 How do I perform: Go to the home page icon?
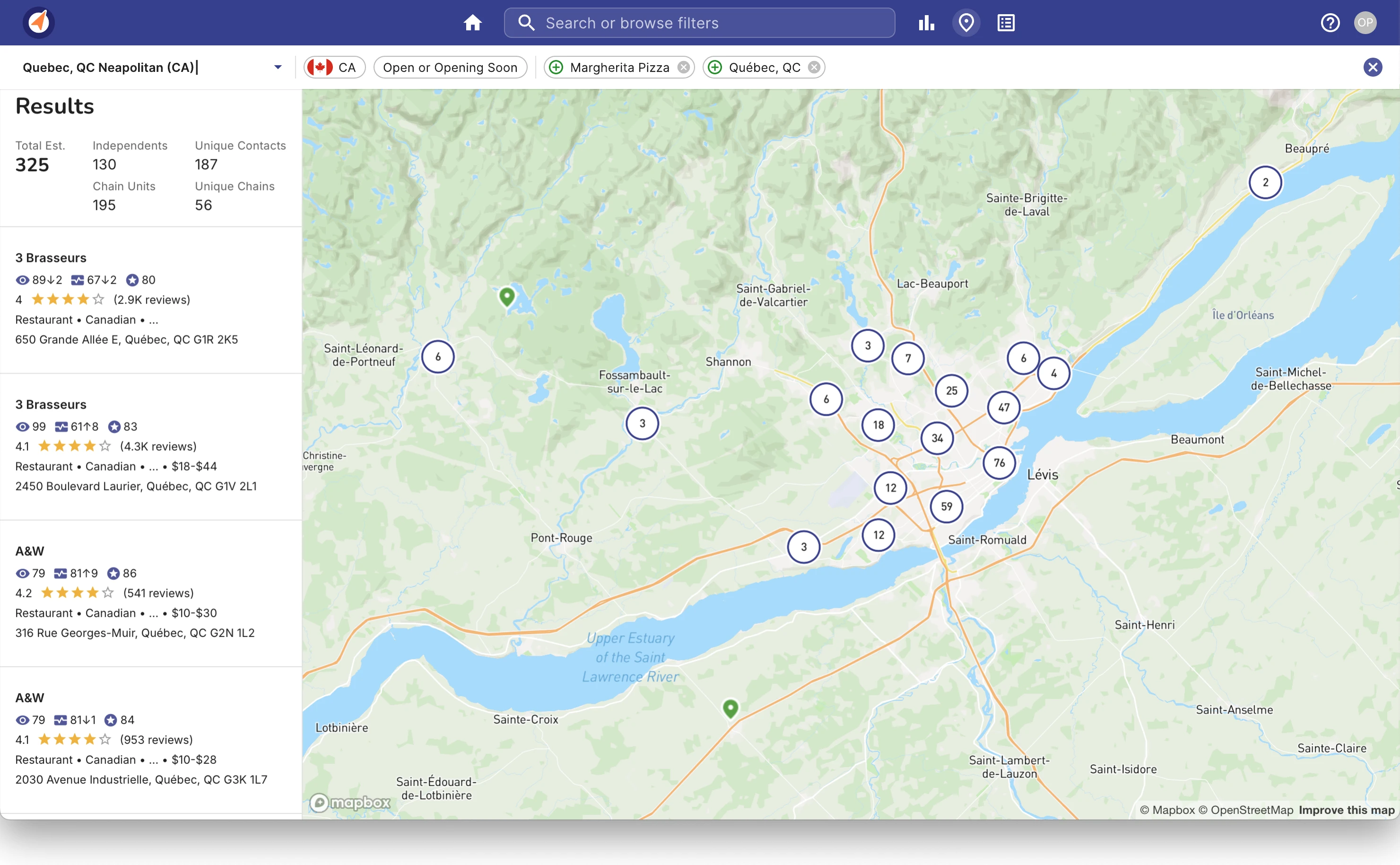pos(472,23)
